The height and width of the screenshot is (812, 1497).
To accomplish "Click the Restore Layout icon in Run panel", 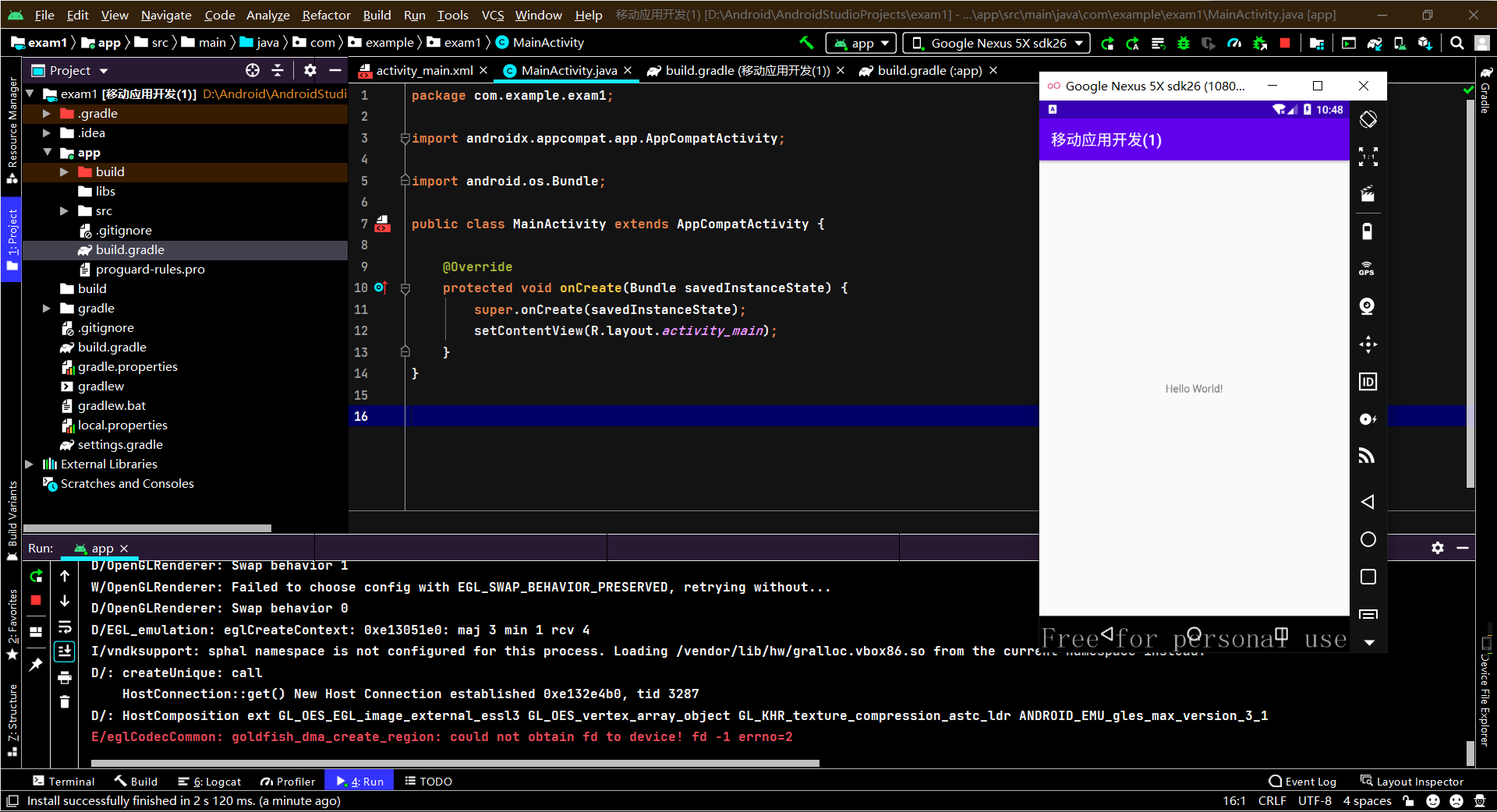I will coord(36,632).
